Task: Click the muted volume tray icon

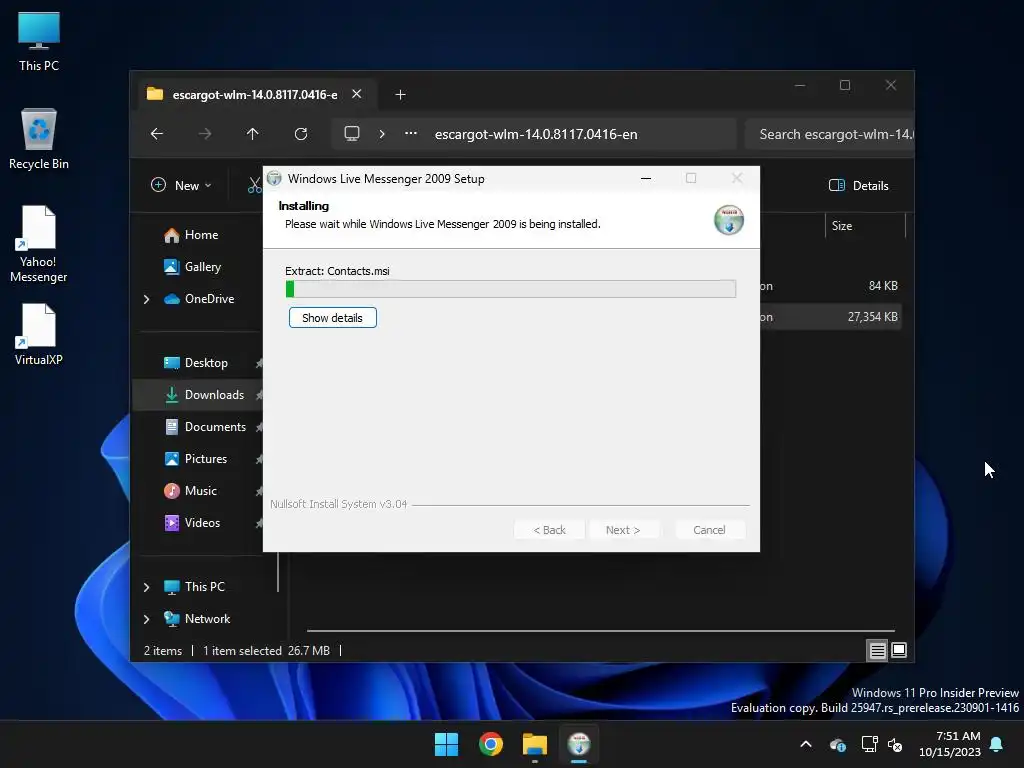Action: [x=895, y=744]
